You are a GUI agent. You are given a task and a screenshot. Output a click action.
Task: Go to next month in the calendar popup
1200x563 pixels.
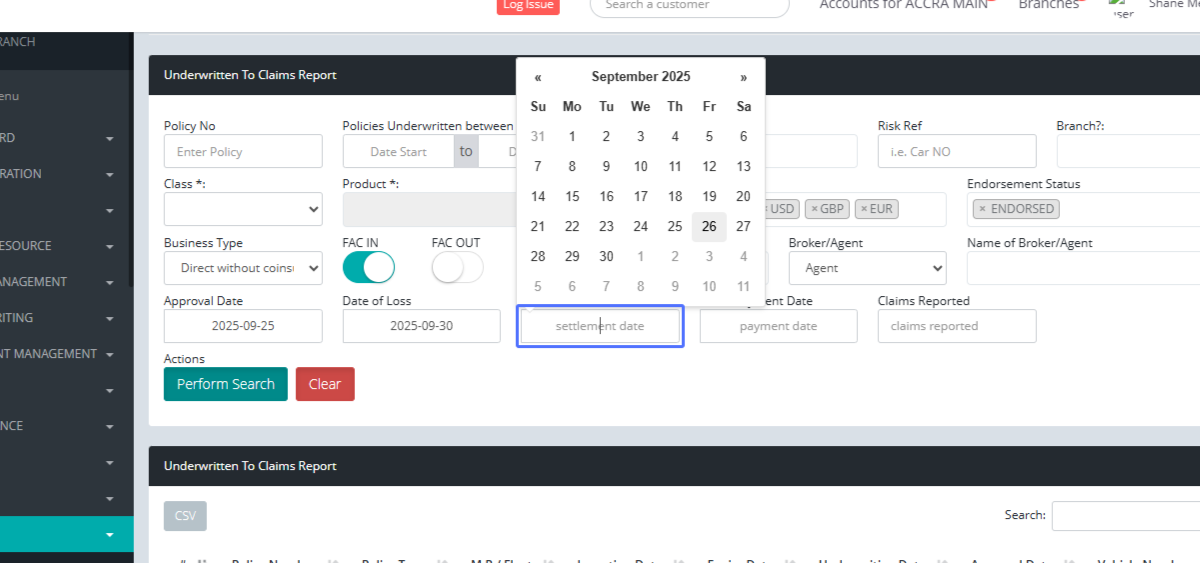(x=743, y=77)
